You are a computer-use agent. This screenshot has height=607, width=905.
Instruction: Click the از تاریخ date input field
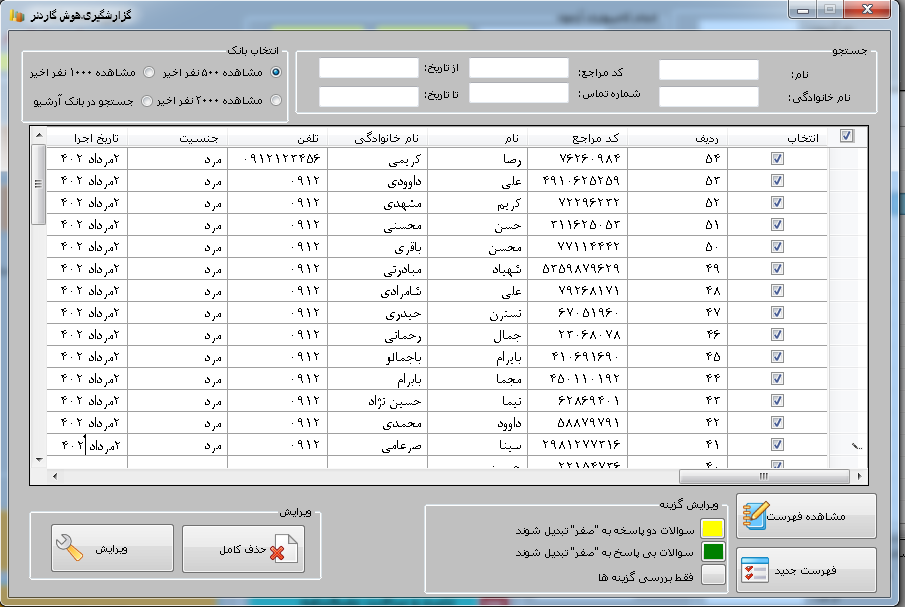(368, 68)
